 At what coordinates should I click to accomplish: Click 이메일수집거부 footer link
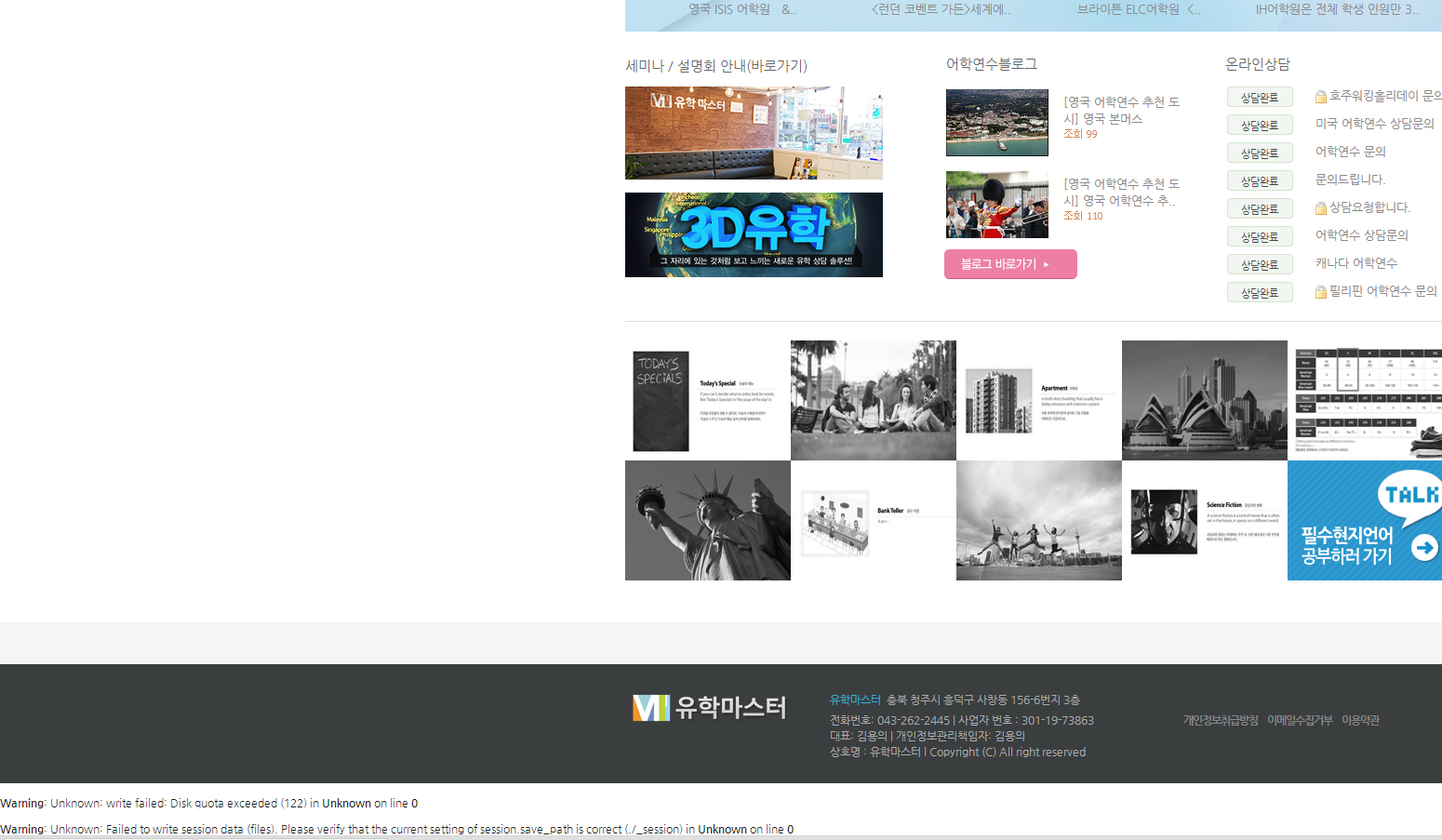(1299, 720)
